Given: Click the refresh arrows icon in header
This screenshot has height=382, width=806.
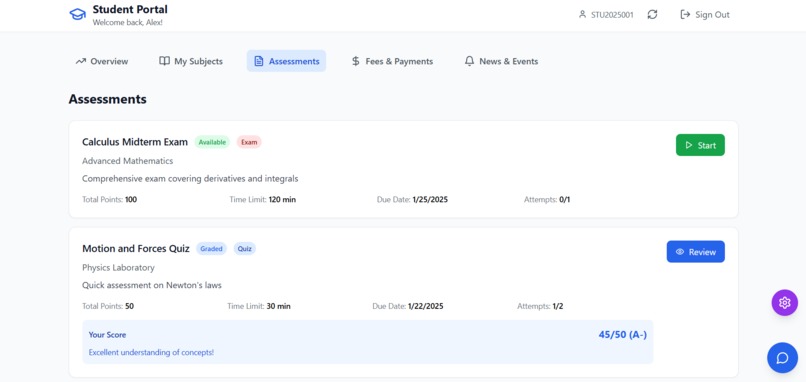Looking at the screenshot, I should [x=652, y=14].
